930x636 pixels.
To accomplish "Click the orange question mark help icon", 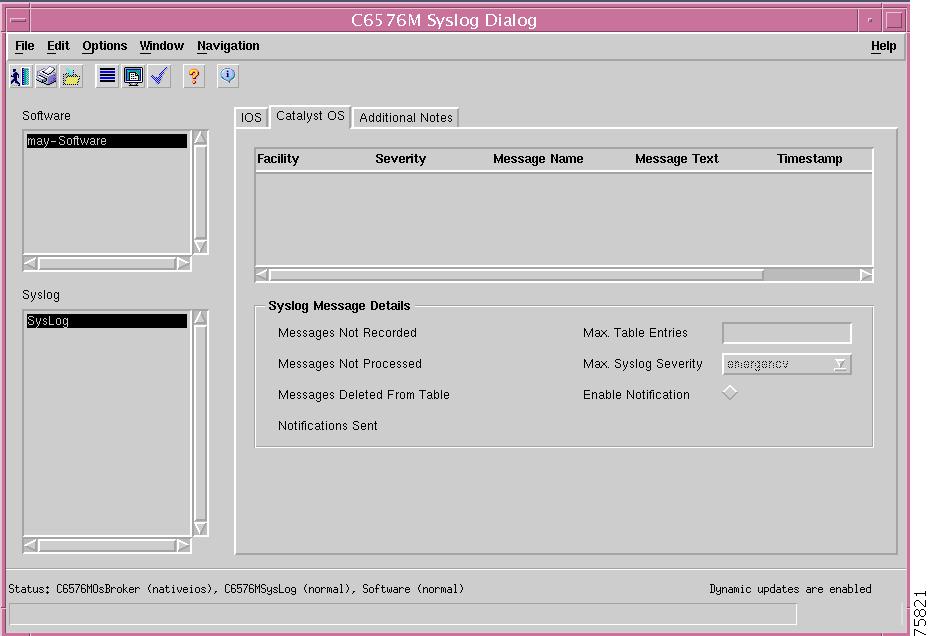I will click(194, 77).
